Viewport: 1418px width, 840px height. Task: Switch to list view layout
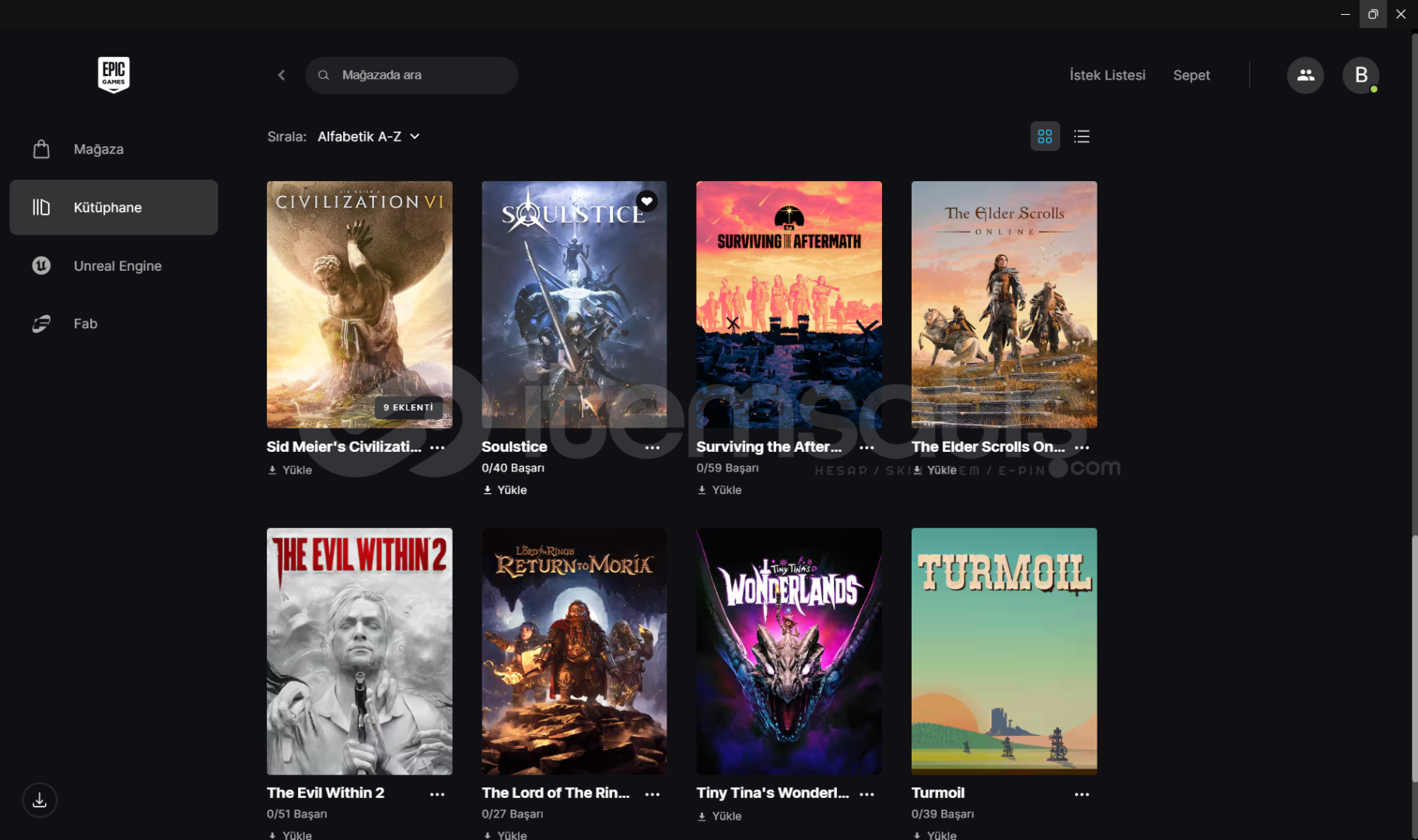(1081, 137)
